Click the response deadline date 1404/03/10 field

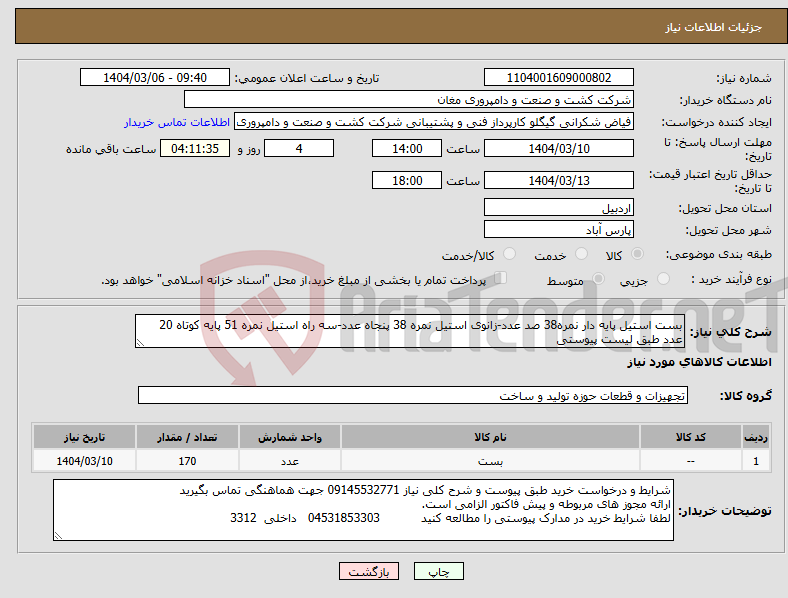coord(558,148)
